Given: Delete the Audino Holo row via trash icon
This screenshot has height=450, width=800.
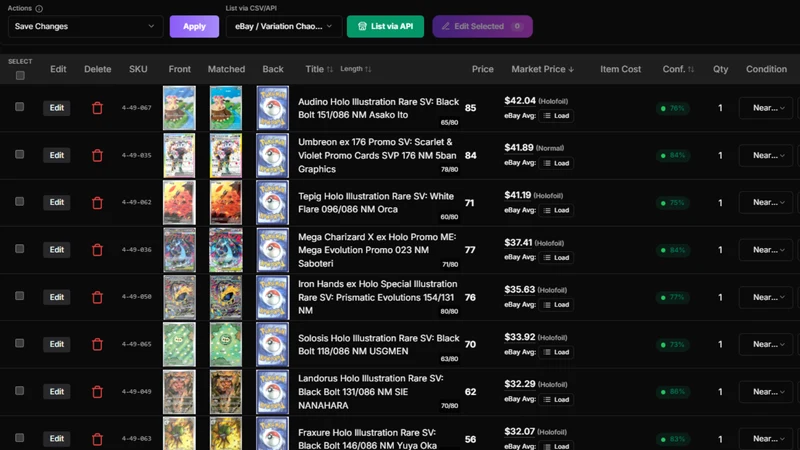Looking at the screenshot, I should click(97, 108).
